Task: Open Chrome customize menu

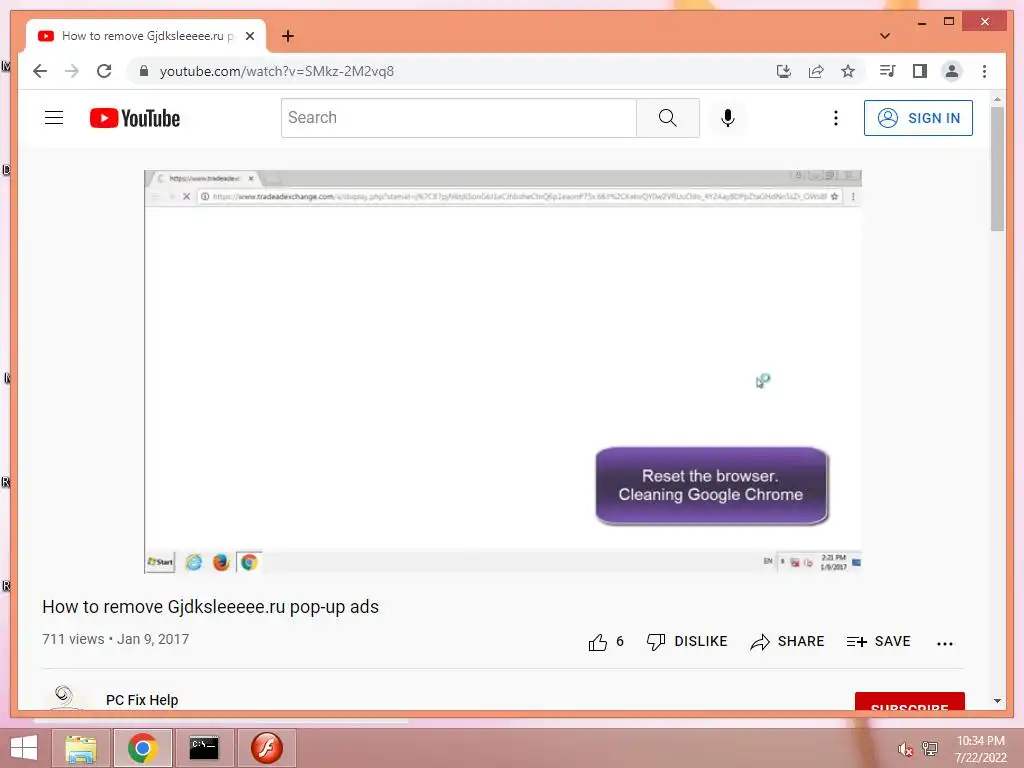Action: coord(984,71)
